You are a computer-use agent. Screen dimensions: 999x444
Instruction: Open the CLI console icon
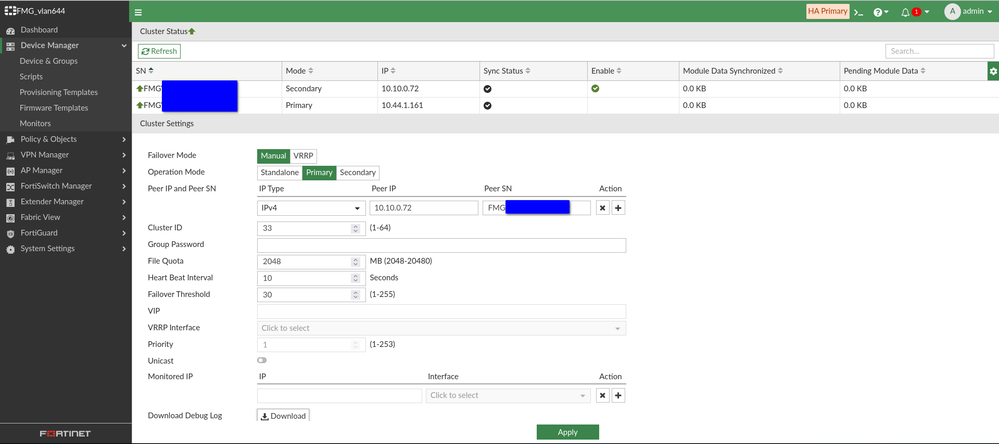pyautogui.click(x=859, y=12)
